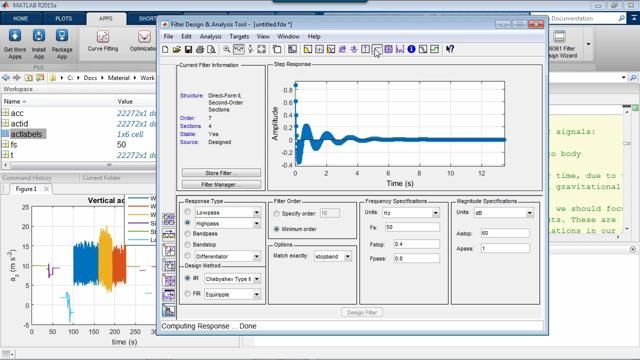Go back using MATLAB folder back arrow
640x360 pixels.
point(6,78)
